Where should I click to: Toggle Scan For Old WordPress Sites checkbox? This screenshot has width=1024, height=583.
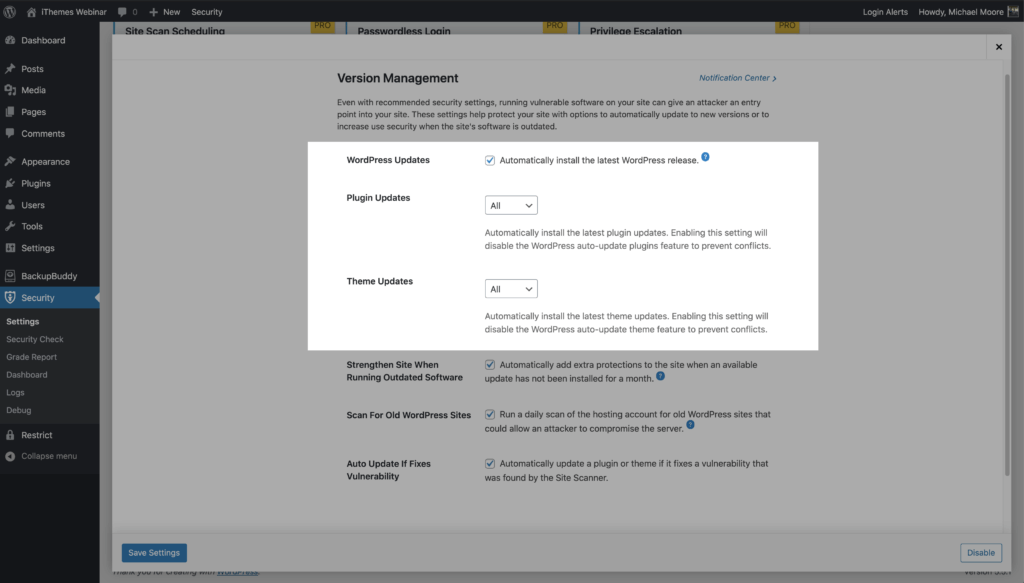[490, 414]
